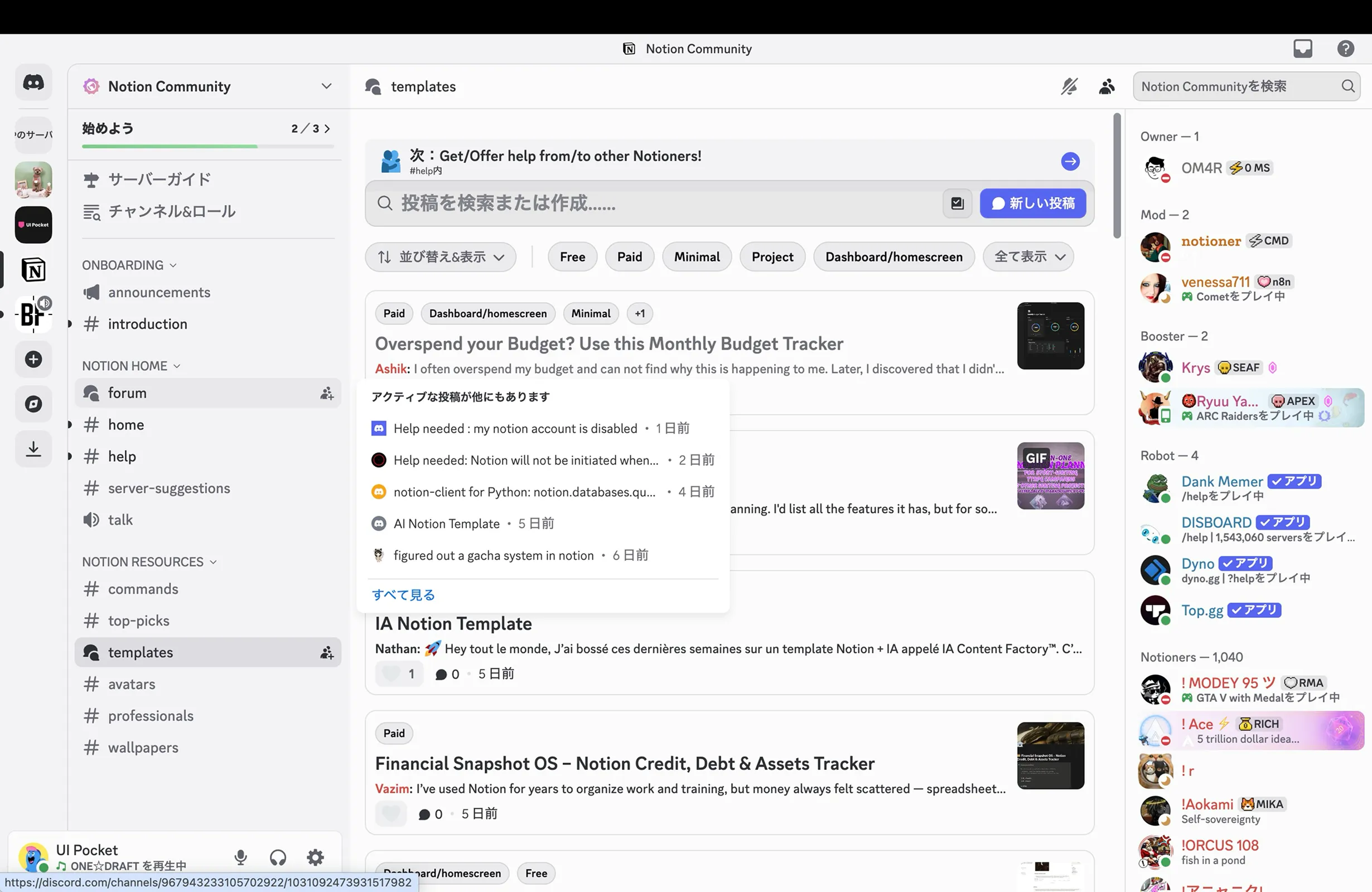Open チャンネル&ロール channels and roles
Viewport: 1372px width, 892px height.
point(208,211)
